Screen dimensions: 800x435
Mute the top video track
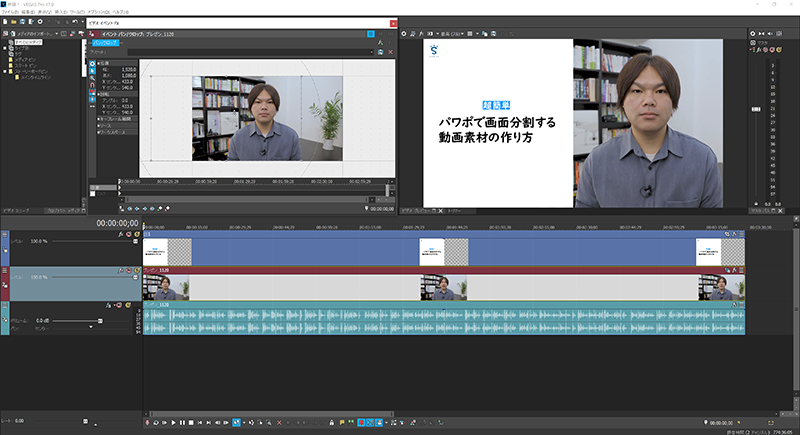pyautogui.click(x=129, y=235)
